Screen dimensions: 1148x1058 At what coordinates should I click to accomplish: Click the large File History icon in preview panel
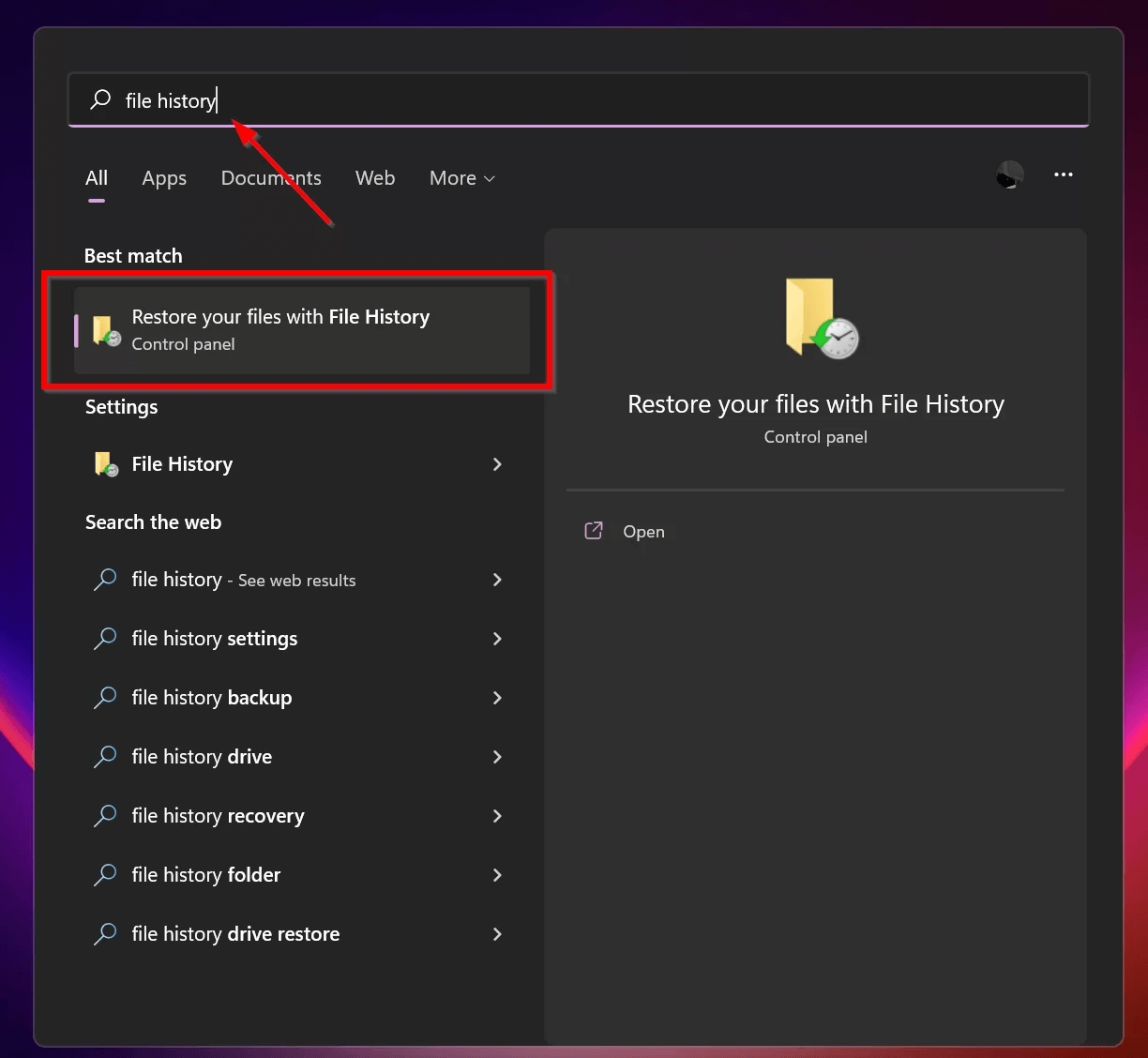tap(815, 319)
